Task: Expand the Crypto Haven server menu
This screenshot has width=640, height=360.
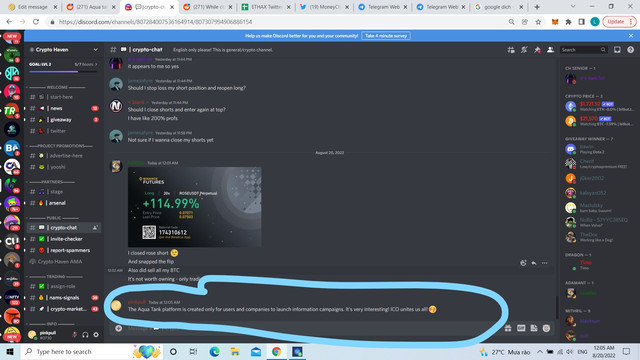Action: (x=63, y=50)
